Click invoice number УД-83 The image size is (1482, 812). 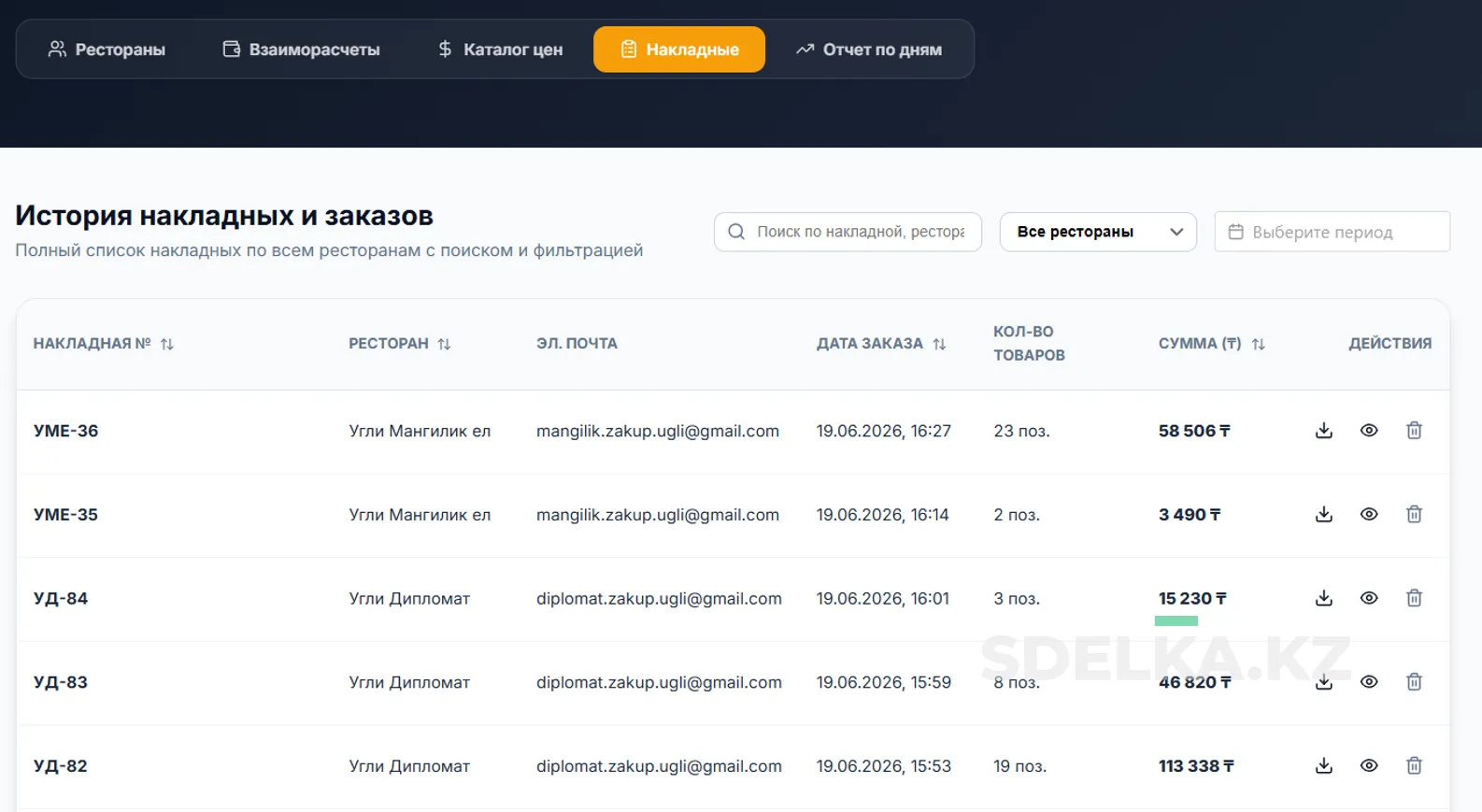[61, 682]
